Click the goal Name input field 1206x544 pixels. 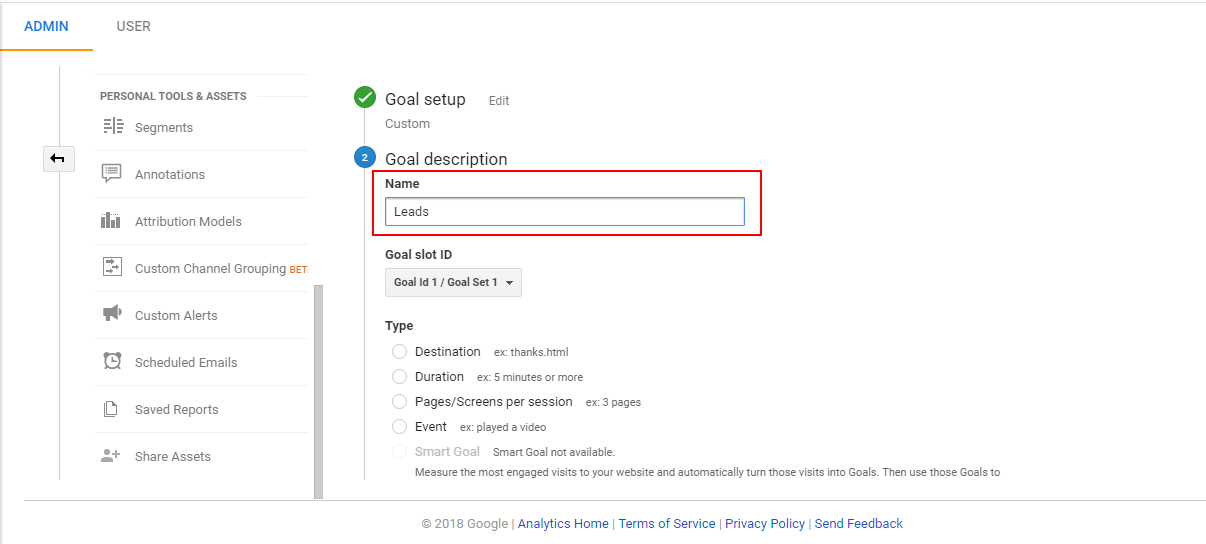pyautogui.click(x=565, y=211)
